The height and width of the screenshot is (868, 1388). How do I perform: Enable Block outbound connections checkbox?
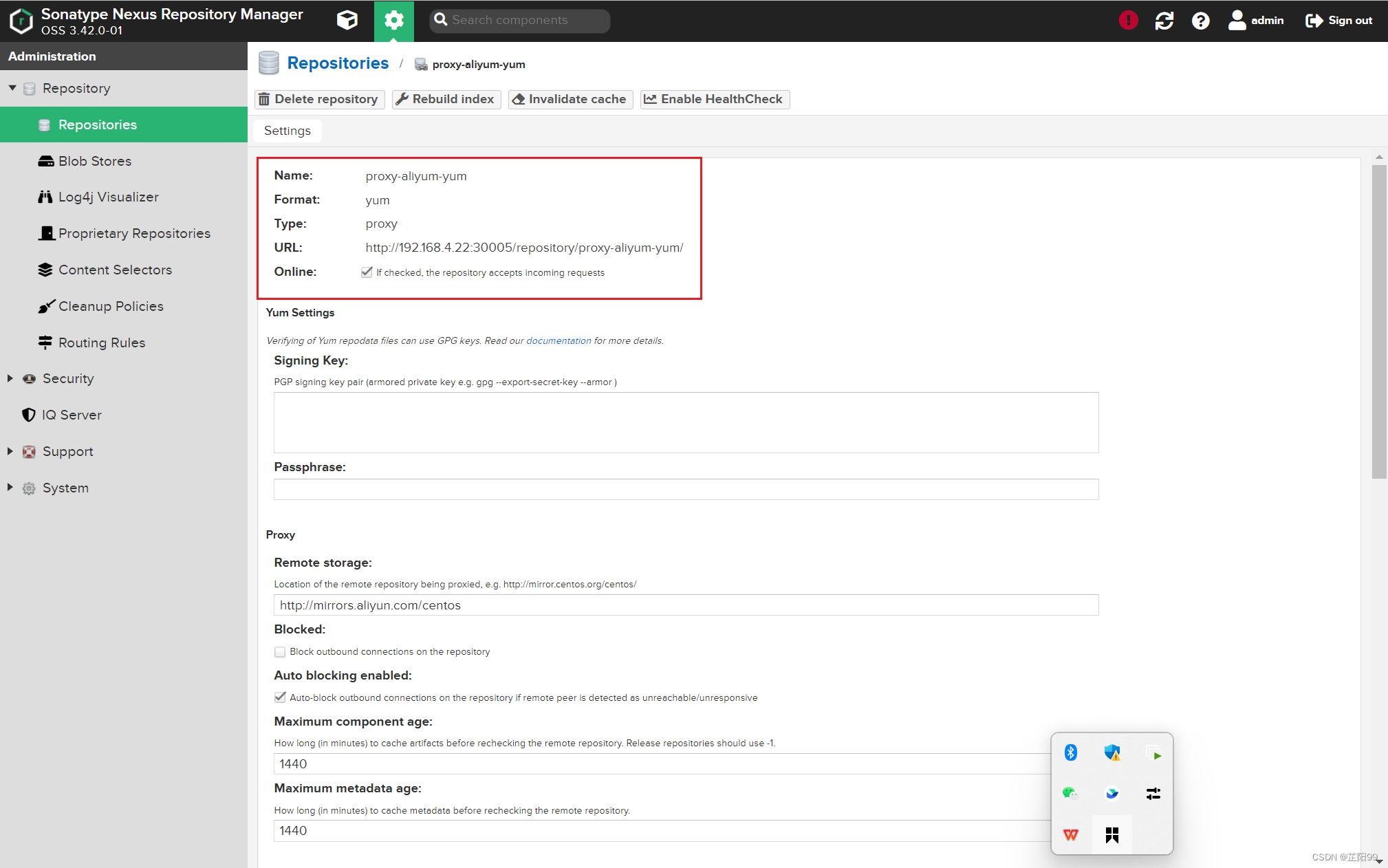pyautogui.click(x=280, y=652)
